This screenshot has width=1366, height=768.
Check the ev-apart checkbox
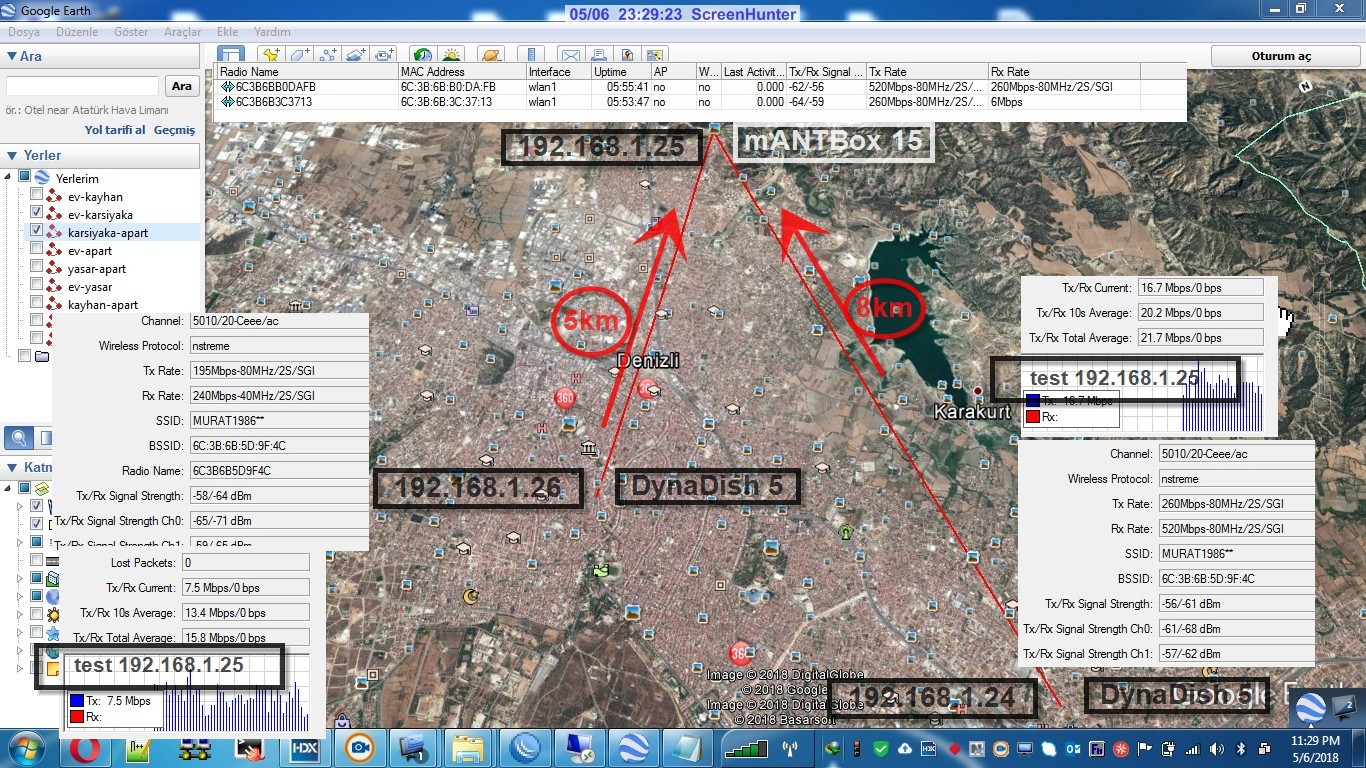click(x=37, y=250)
